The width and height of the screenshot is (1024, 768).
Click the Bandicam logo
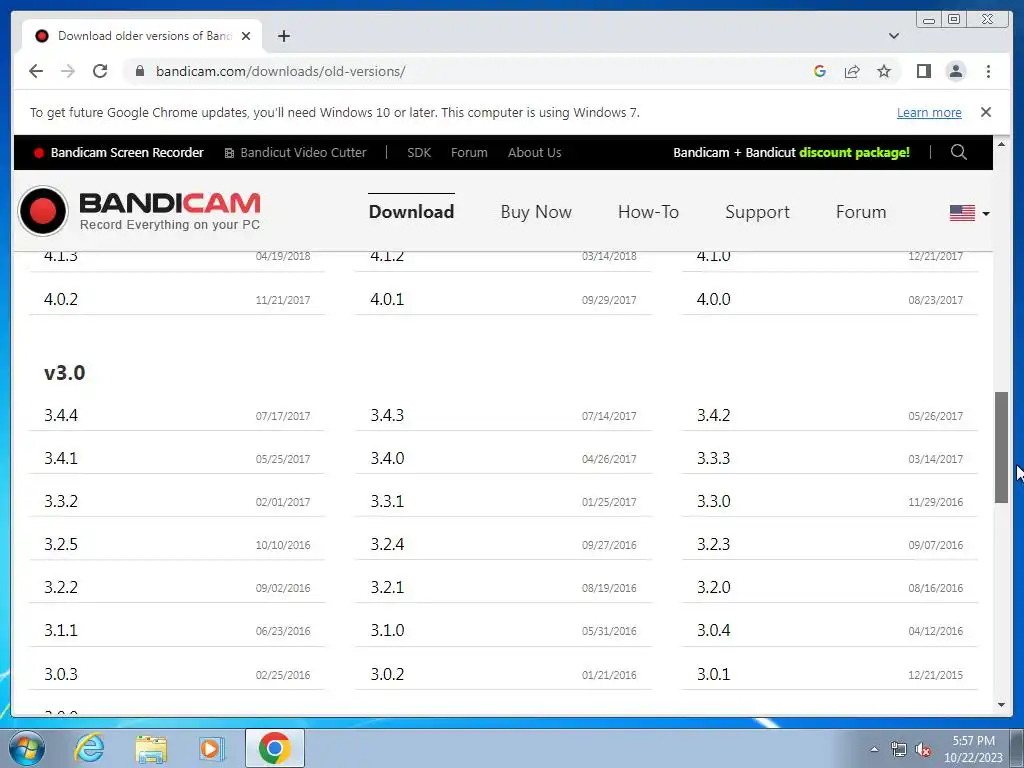click(x=139, y=211)
